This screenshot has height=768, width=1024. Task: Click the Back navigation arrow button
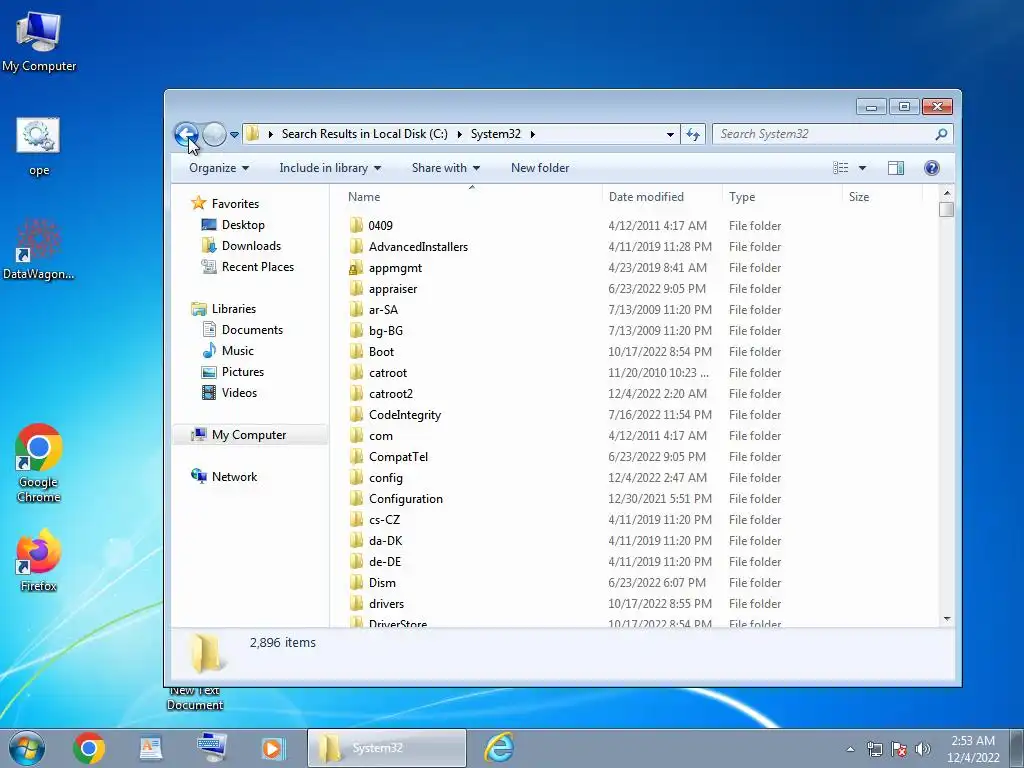coord(187,135)
